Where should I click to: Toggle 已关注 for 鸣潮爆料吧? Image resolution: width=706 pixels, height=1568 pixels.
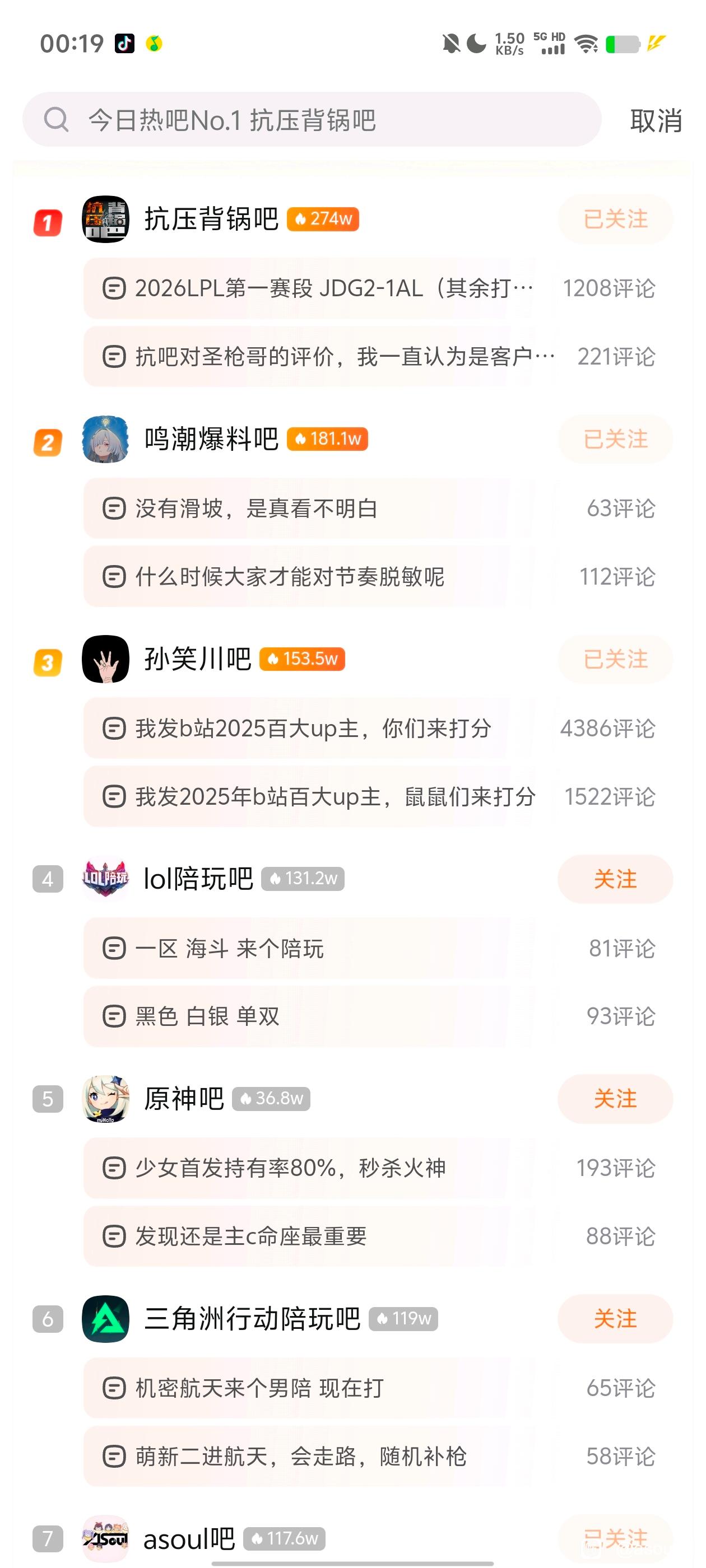click(615, 439)
